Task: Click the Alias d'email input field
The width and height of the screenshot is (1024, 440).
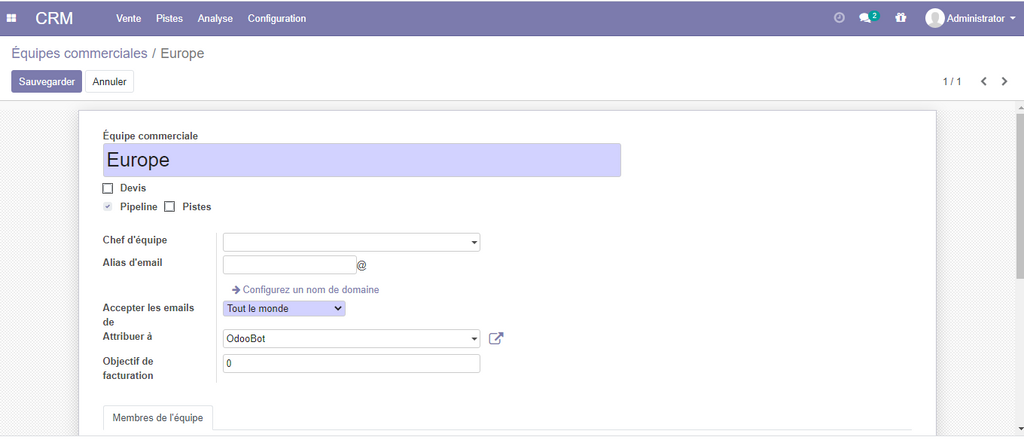Action: point(289,265)
